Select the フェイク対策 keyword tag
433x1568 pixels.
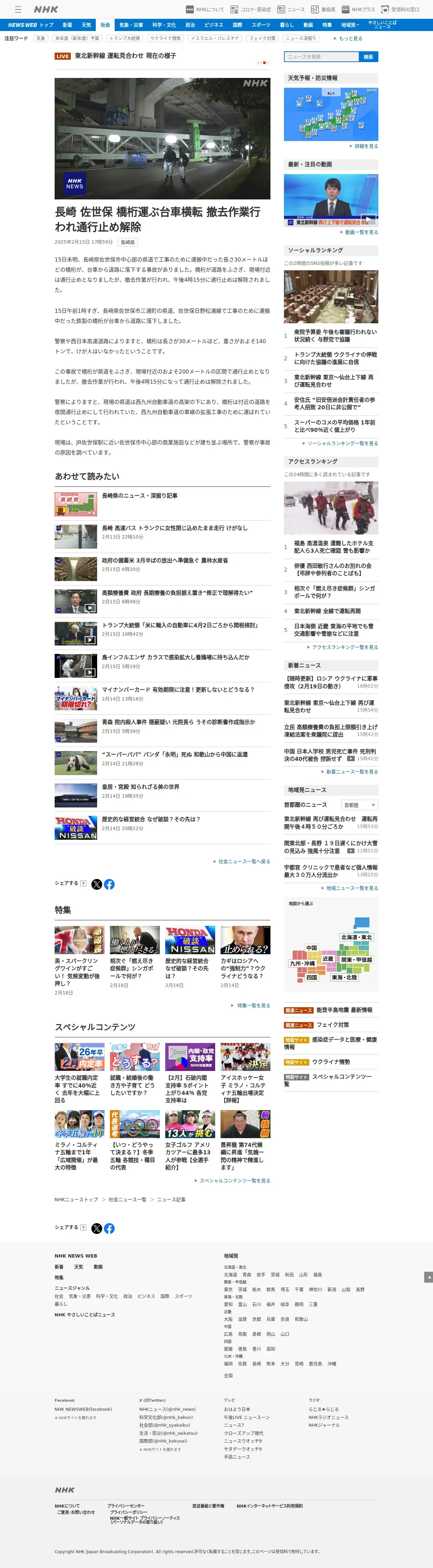coord(262,38)
